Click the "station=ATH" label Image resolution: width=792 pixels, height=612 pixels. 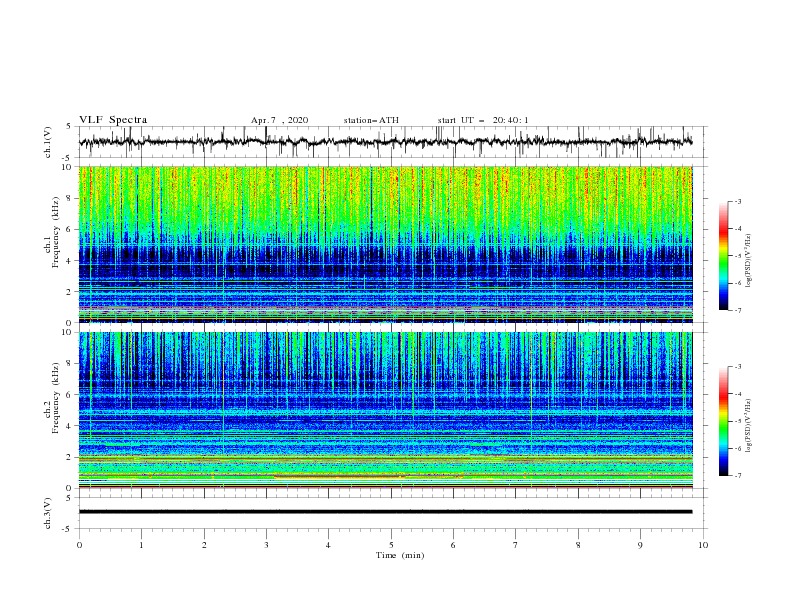coord(371,120)
